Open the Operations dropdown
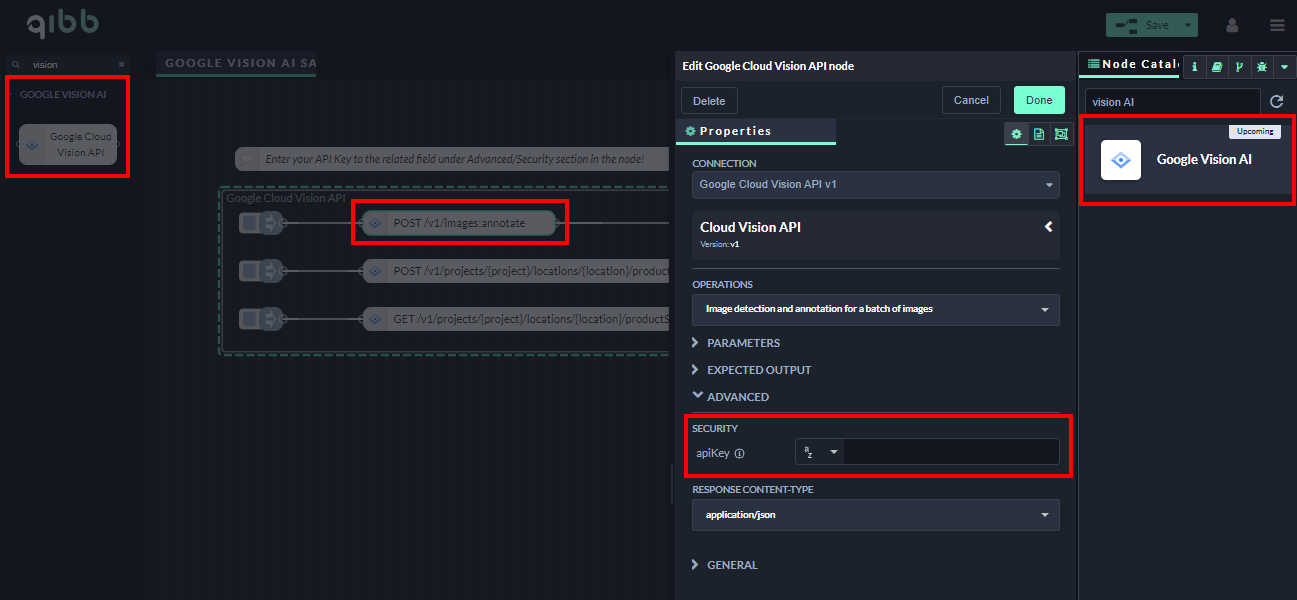 (x=875, y=310)
